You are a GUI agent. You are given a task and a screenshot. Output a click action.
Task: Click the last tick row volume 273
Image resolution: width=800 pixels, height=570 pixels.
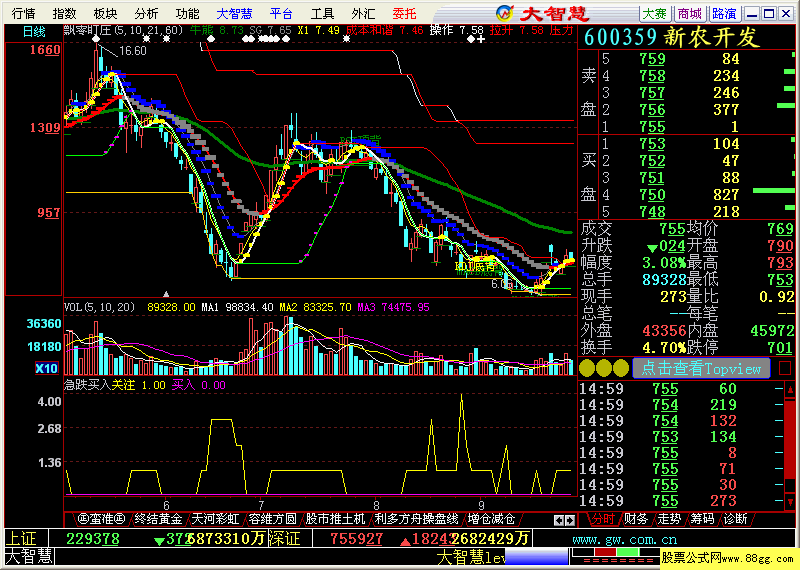[723, 501]
